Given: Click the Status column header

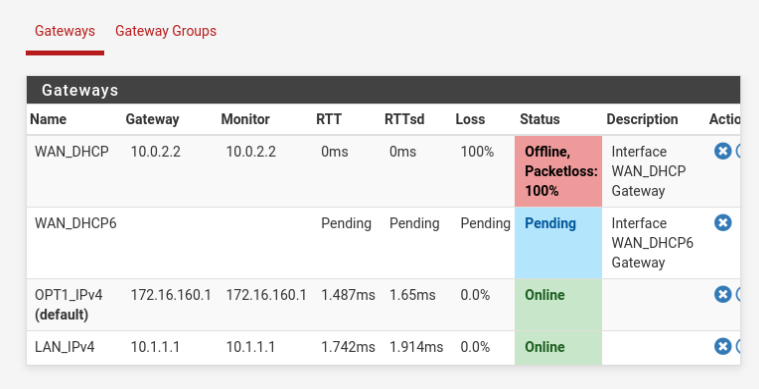Looking at the screenshot, I should 540,120.
